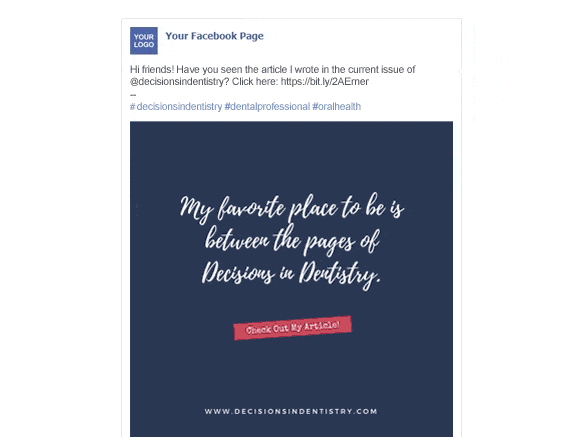Select the #oralhealth hashtag
Screen dimensions: 582x437
point(337,107)
